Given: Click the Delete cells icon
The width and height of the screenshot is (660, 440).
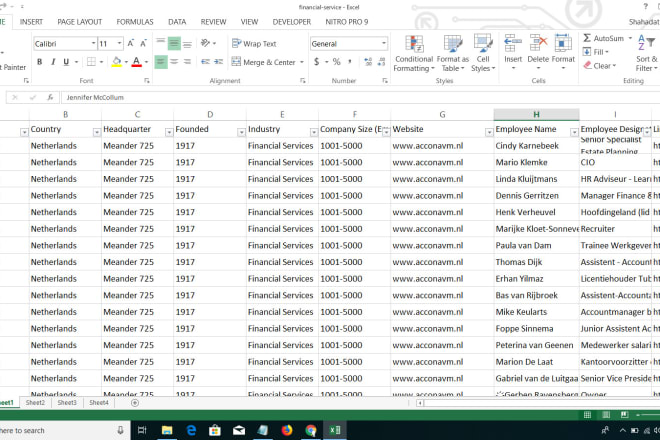Looking at the screenshot, I should [x=538, y=43].
